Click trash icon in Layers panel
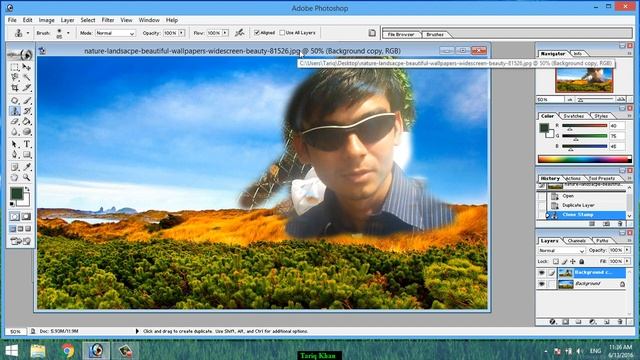The height and width of the screenshot is (360, 640). point(620,322)
